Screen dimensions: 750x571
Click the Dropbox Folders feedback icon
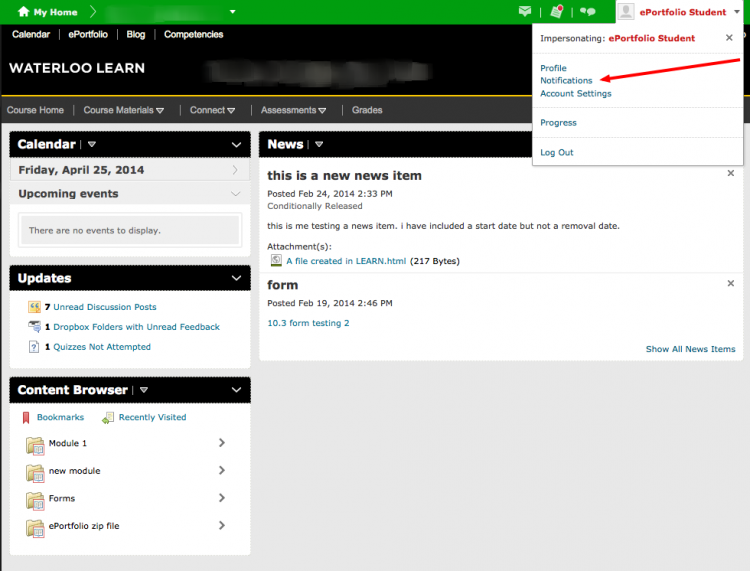point(34,327)
